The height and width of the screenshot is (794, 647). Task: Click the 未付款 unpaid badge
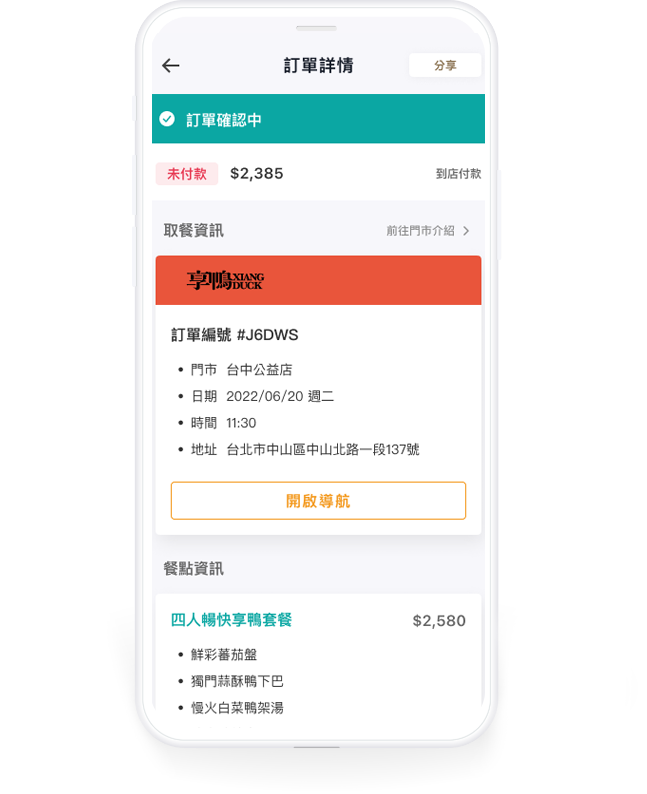187,174
